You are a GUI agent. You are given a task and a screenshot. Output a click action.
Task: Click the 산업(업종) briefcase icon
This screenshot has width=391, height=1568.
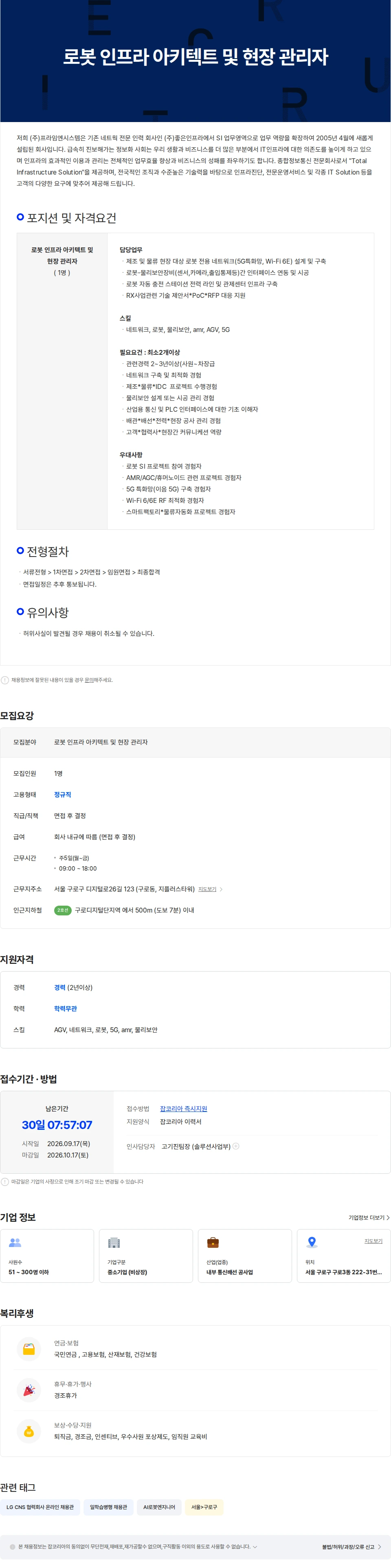click(x=213, y=1243)
